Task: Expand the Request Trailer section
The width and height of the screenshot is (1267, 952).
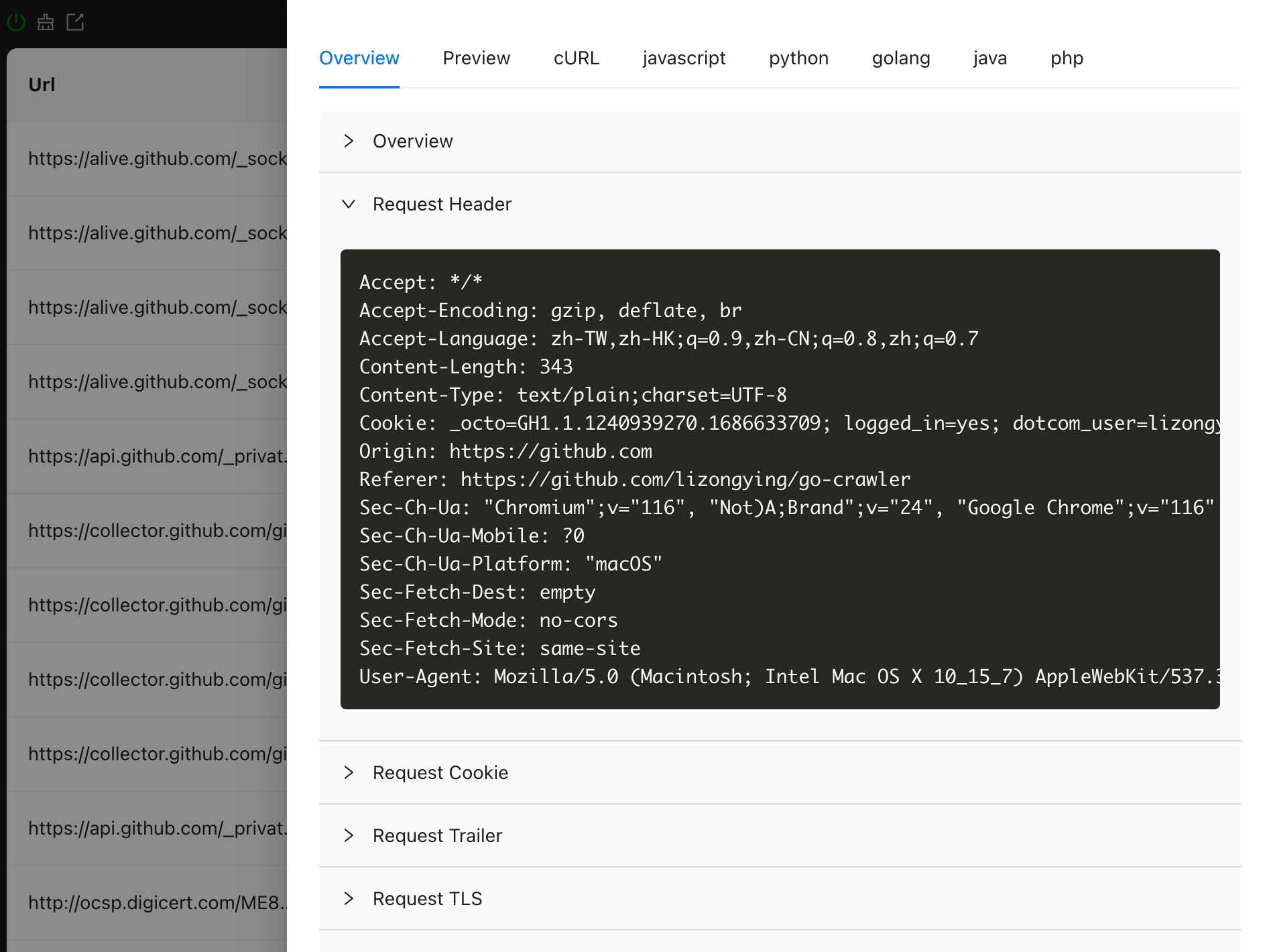Action: click(x=780, y=836)
